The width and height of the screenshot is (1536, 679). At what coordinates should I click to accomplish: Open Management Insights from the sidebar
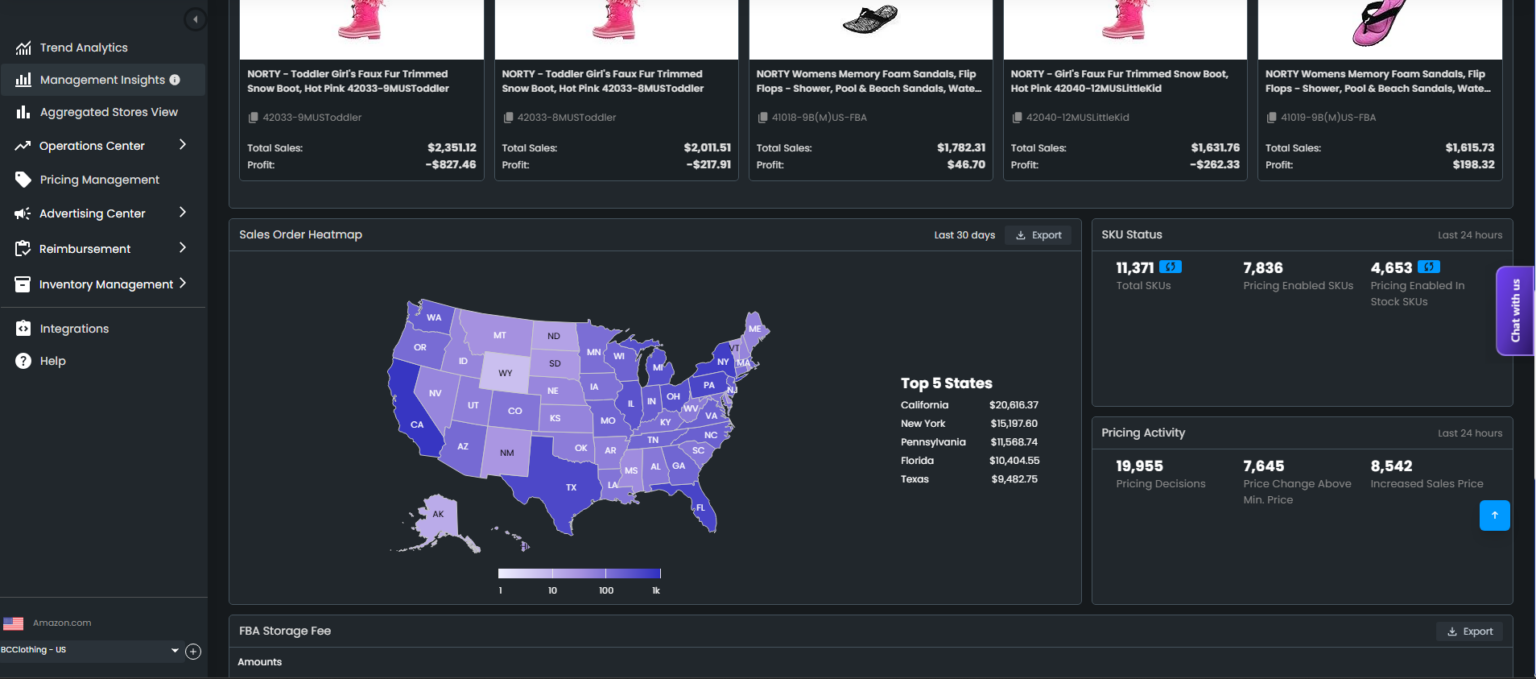pyautogui.click(x=22, y=80)
